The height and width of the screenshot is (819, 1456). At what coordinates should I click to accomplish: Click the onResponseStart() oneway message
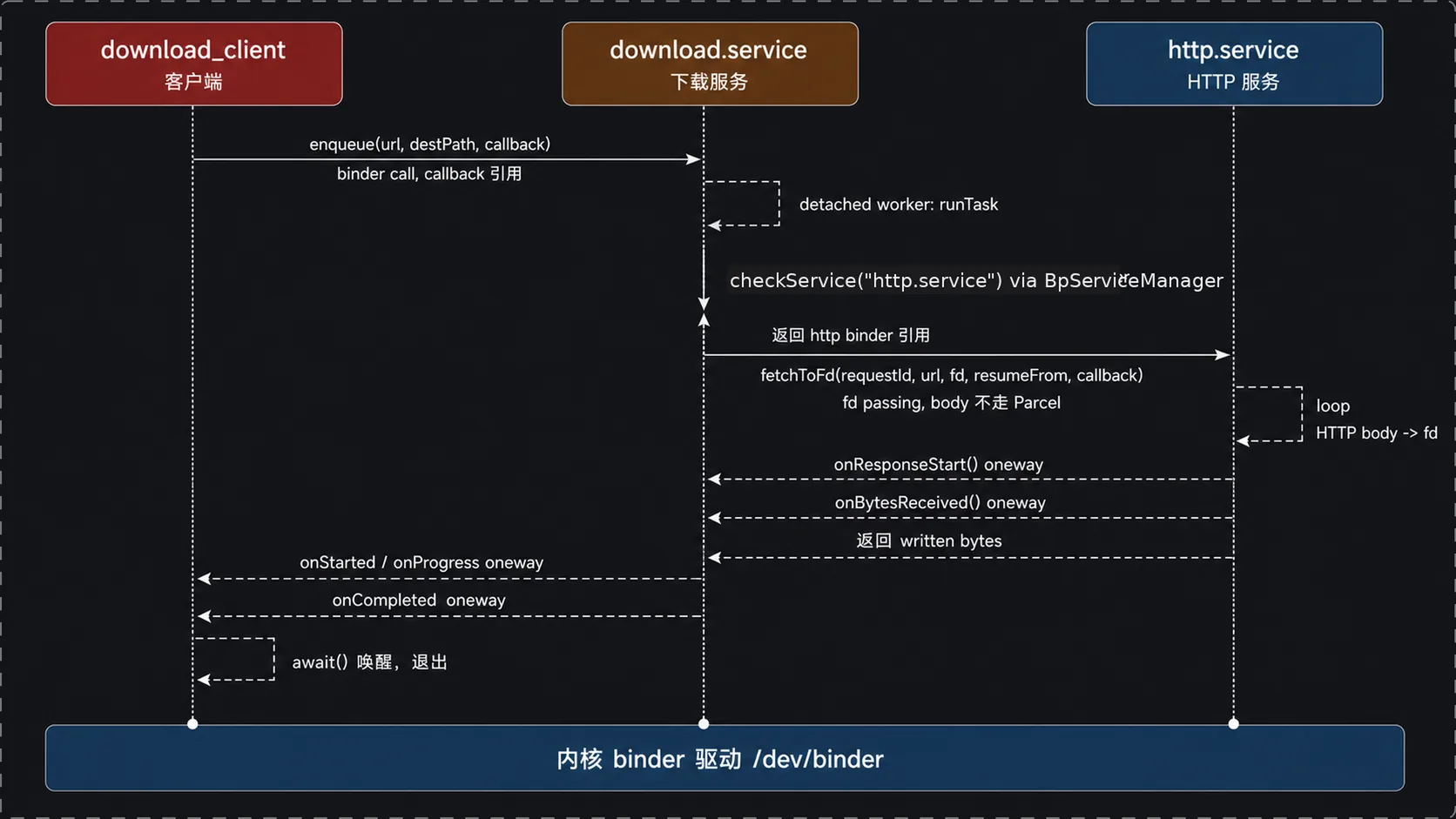(x=939, y=465)
